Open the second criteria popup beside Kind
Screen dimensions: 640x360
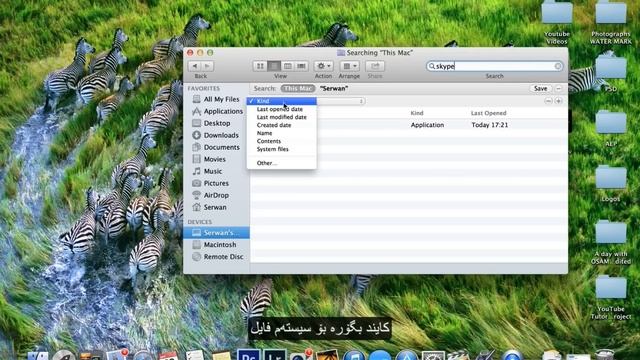coord(341,101)
